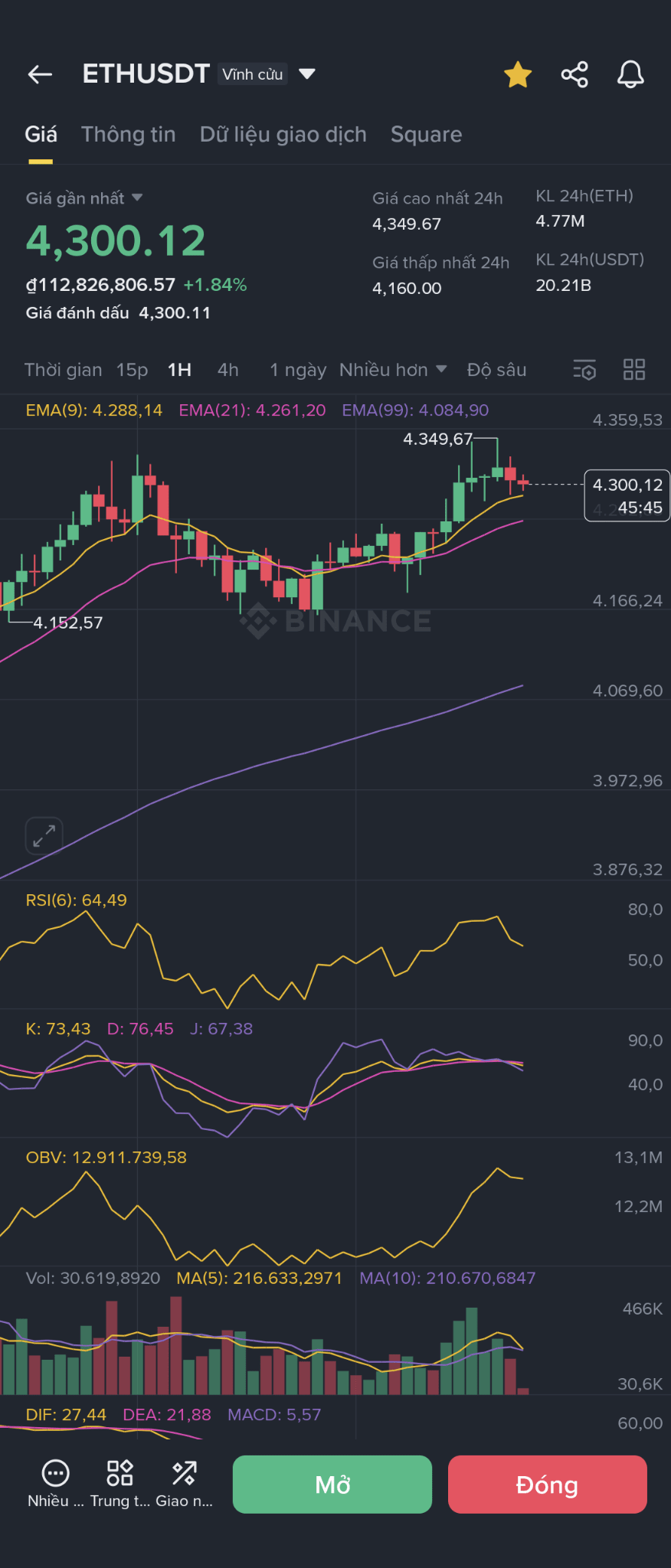This screenshot has height=1568, width=671.
Task: Tap the KL 24h(ETH) 4.77M value
Action: (560, 221)
